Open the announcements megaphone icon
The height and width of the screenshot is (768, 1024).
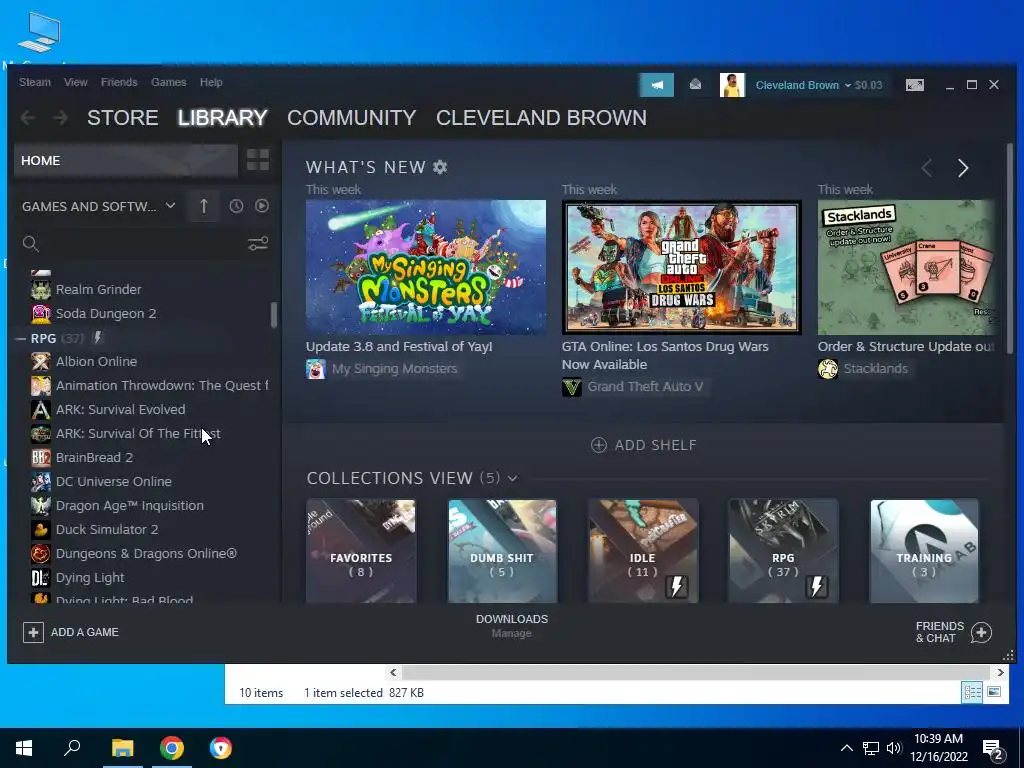(656, 85)
